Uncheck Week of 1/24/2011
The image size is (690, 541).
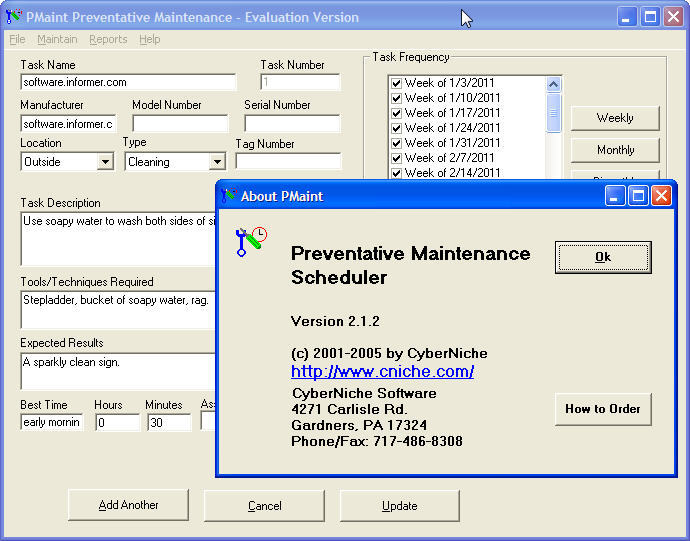[396, 128]
